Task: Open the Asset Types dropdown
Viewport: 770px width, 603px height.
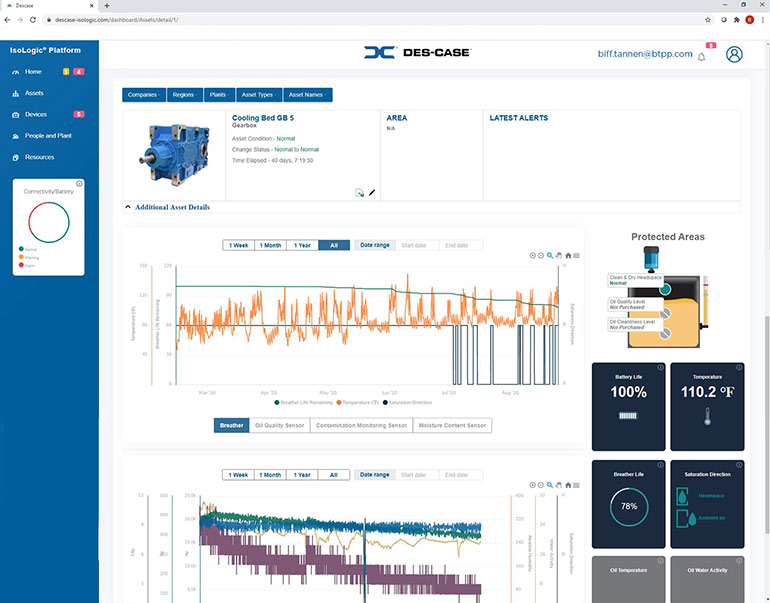Action: (x=259, y=95)
